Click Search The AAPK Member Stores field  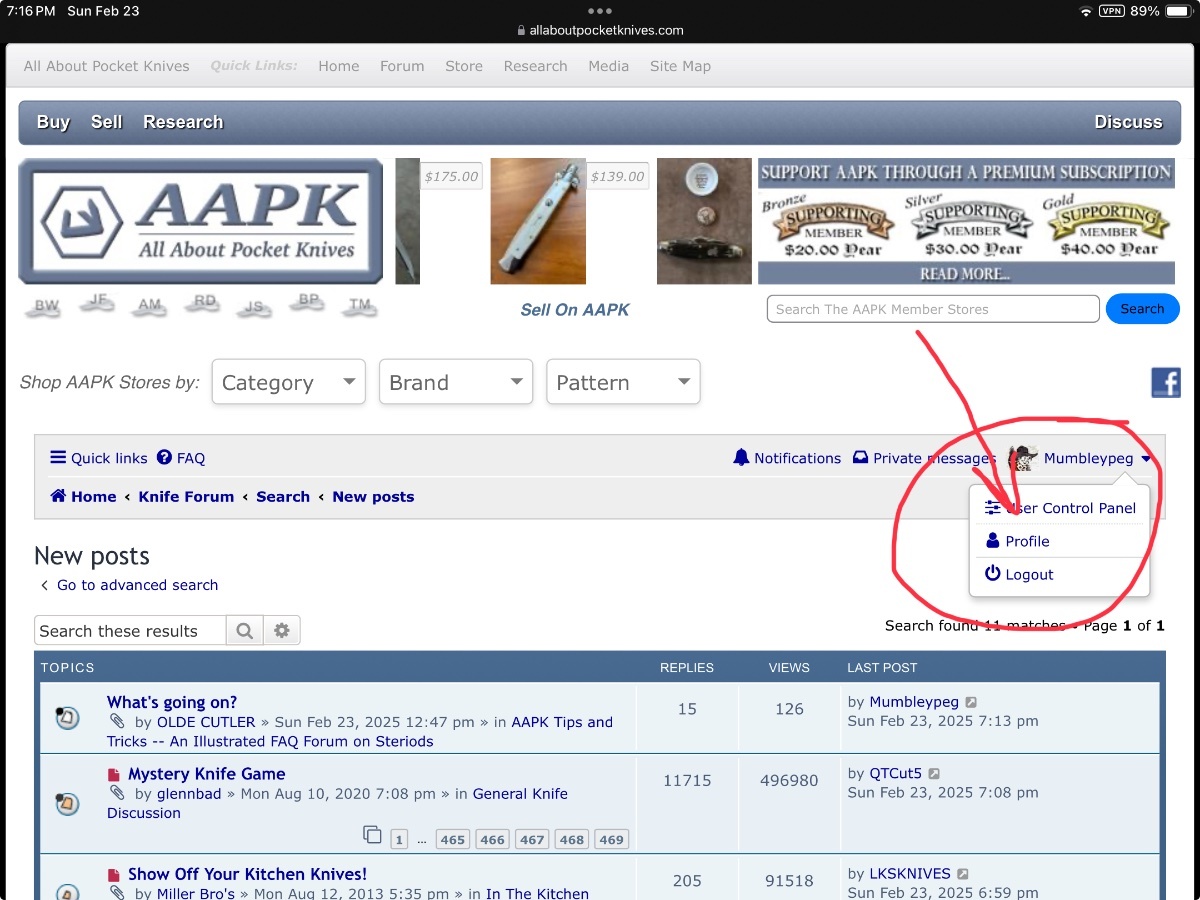pyautogui.click(x=933, y=309)
